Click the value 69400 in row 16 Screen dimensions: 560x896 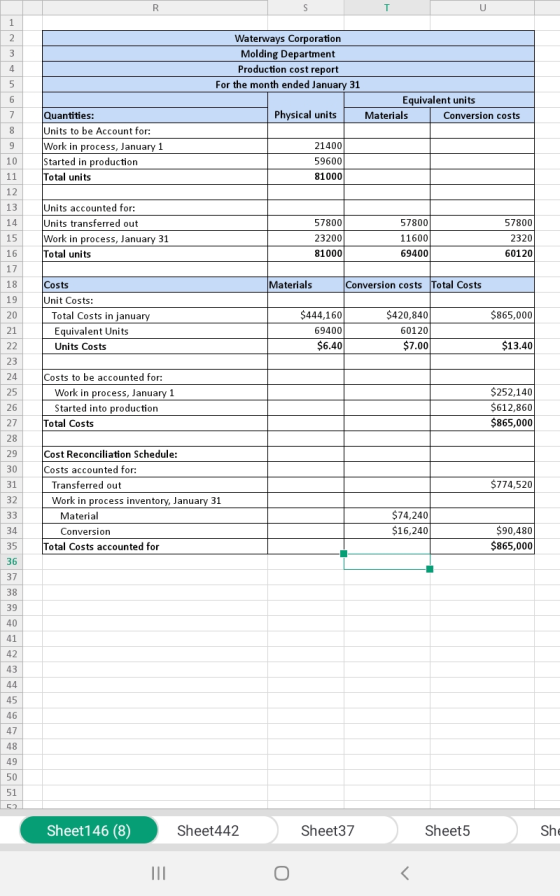pyautogui.click(x=414, y=254)
